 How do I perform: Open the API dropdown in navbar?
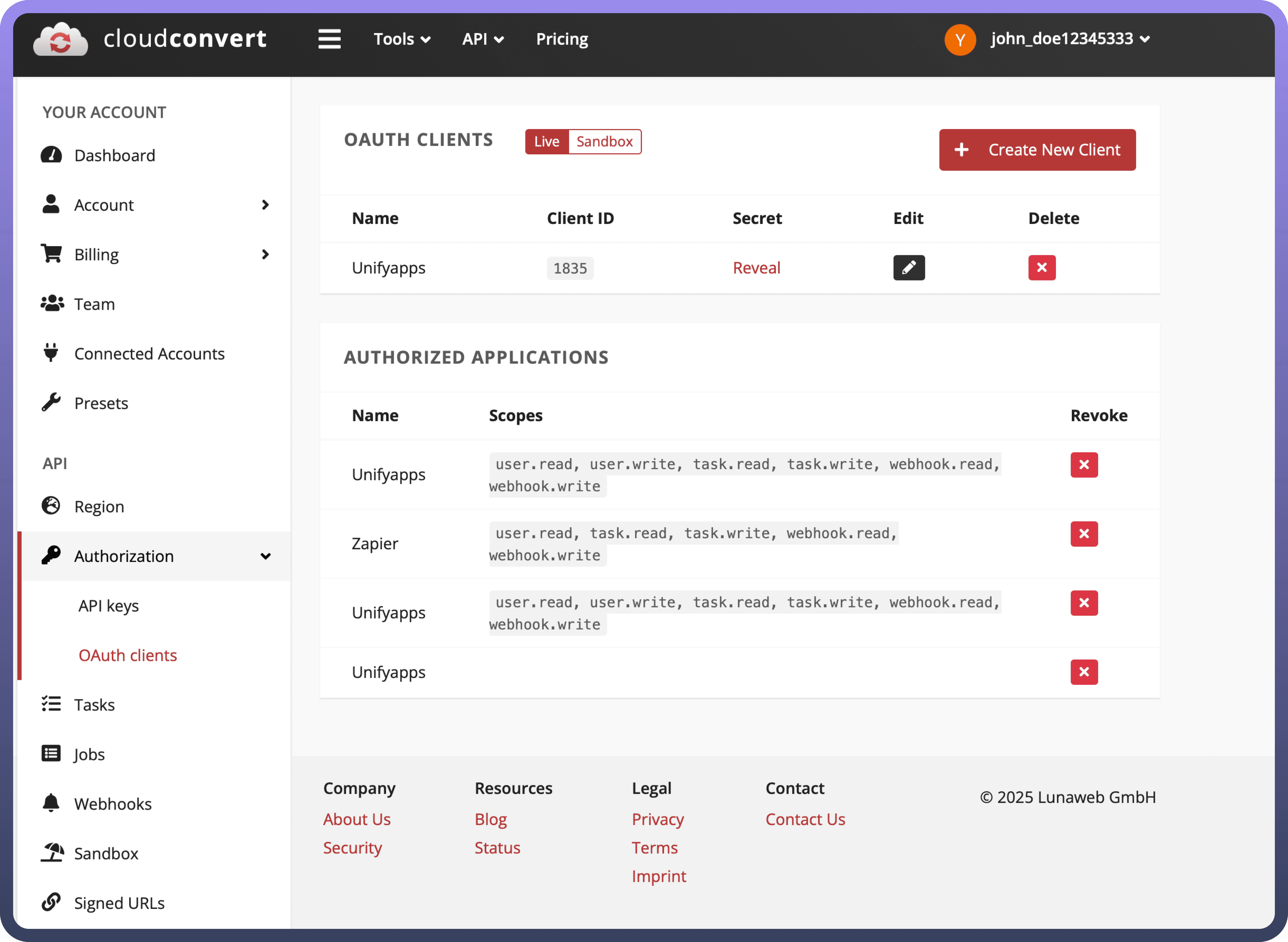pos(483,39)
